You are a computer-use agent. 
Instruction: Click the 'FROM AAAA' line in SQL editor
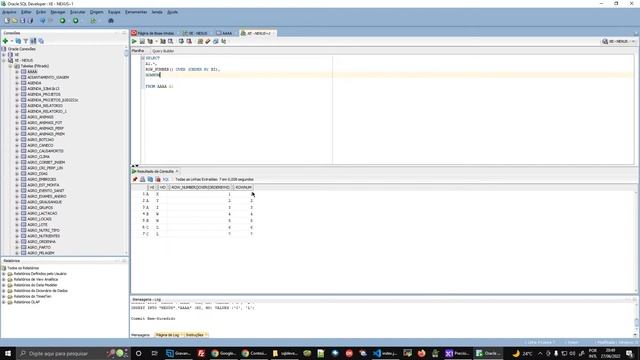[x=159, y=87]
